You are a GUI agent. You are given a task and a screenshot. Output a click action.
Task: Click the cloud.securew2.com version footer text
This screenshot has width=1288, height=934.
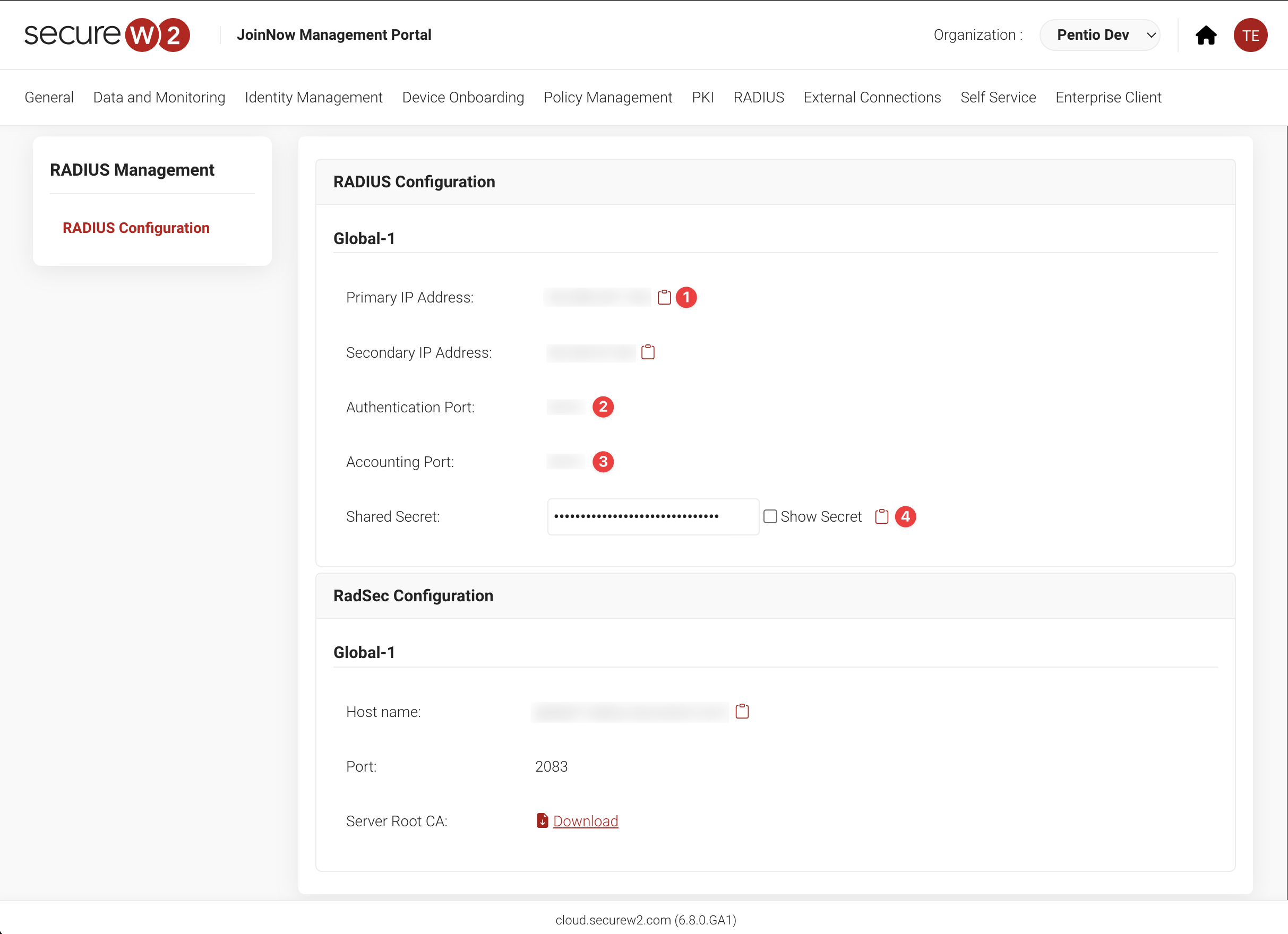[x=646, y=919]
